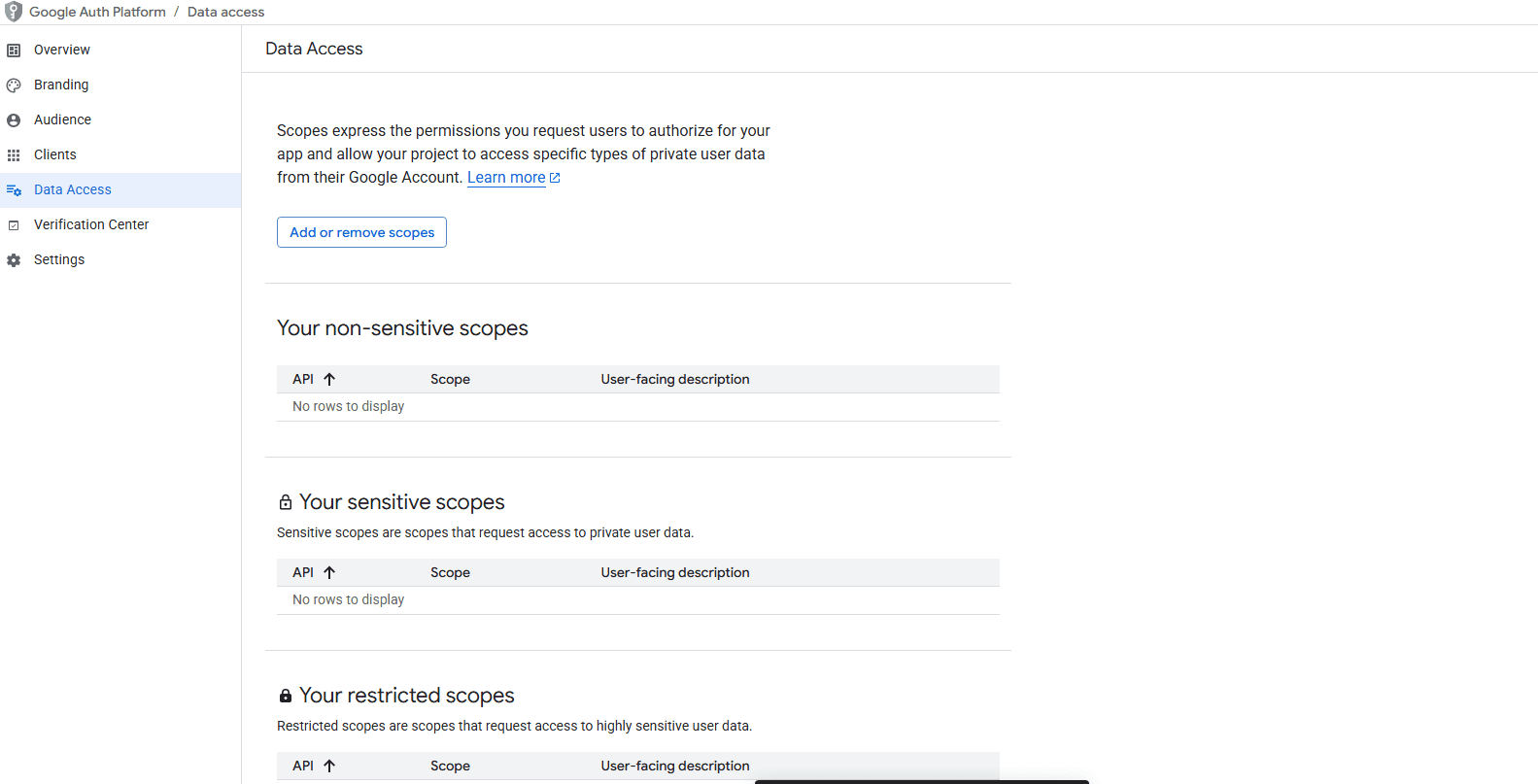Viewport: 1538px width, 784px height.
Task: Open the Overview page
Action: tap(62, 50)
